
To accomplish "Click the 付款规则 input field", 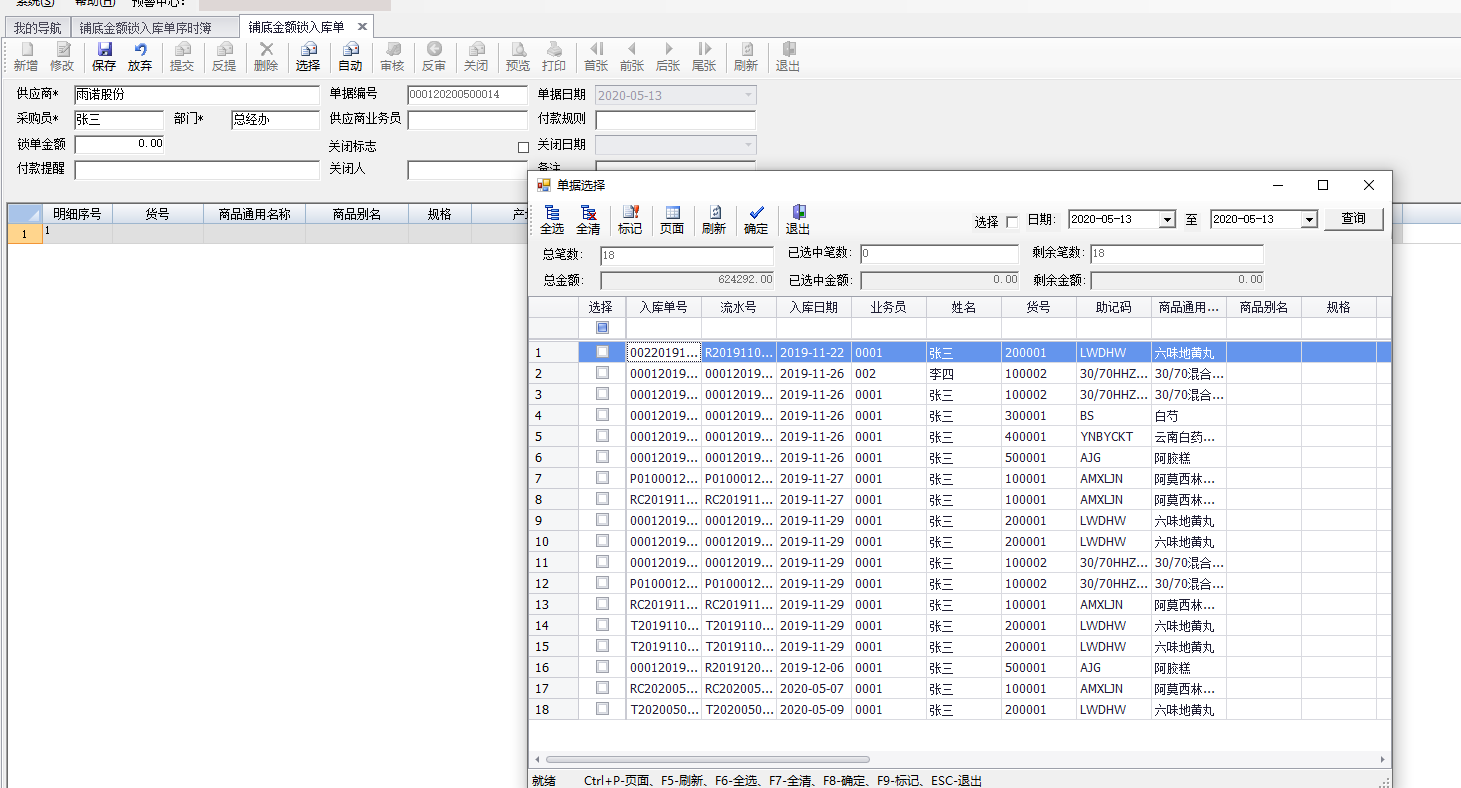I will click(x=676, y=120).
